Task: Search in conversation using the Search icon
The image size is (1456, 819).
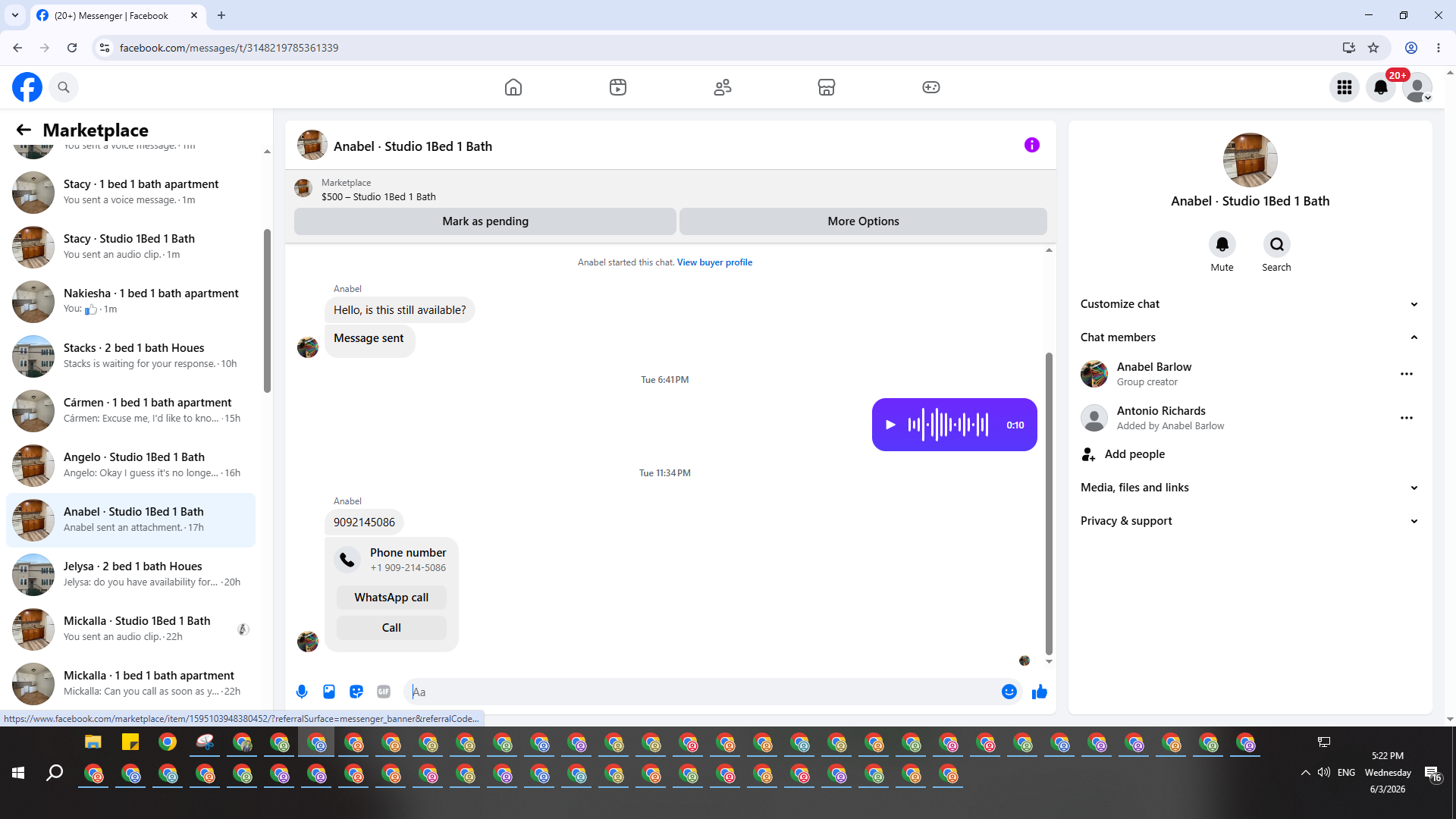Action: pyautogui.click(x=1277, y=244)
